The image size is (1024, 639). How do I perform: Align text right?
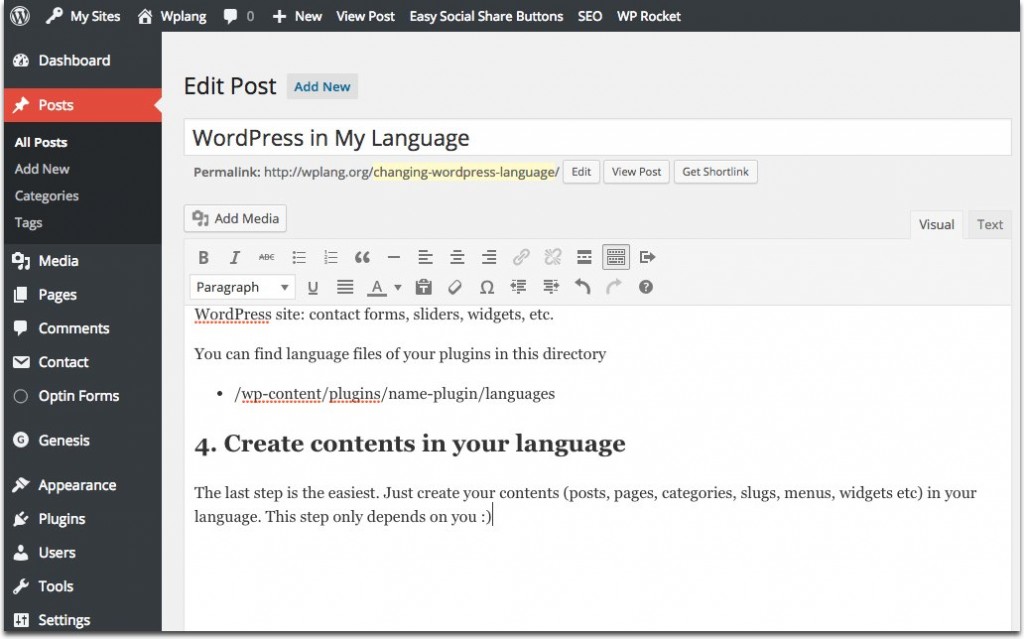pos(489,257)
